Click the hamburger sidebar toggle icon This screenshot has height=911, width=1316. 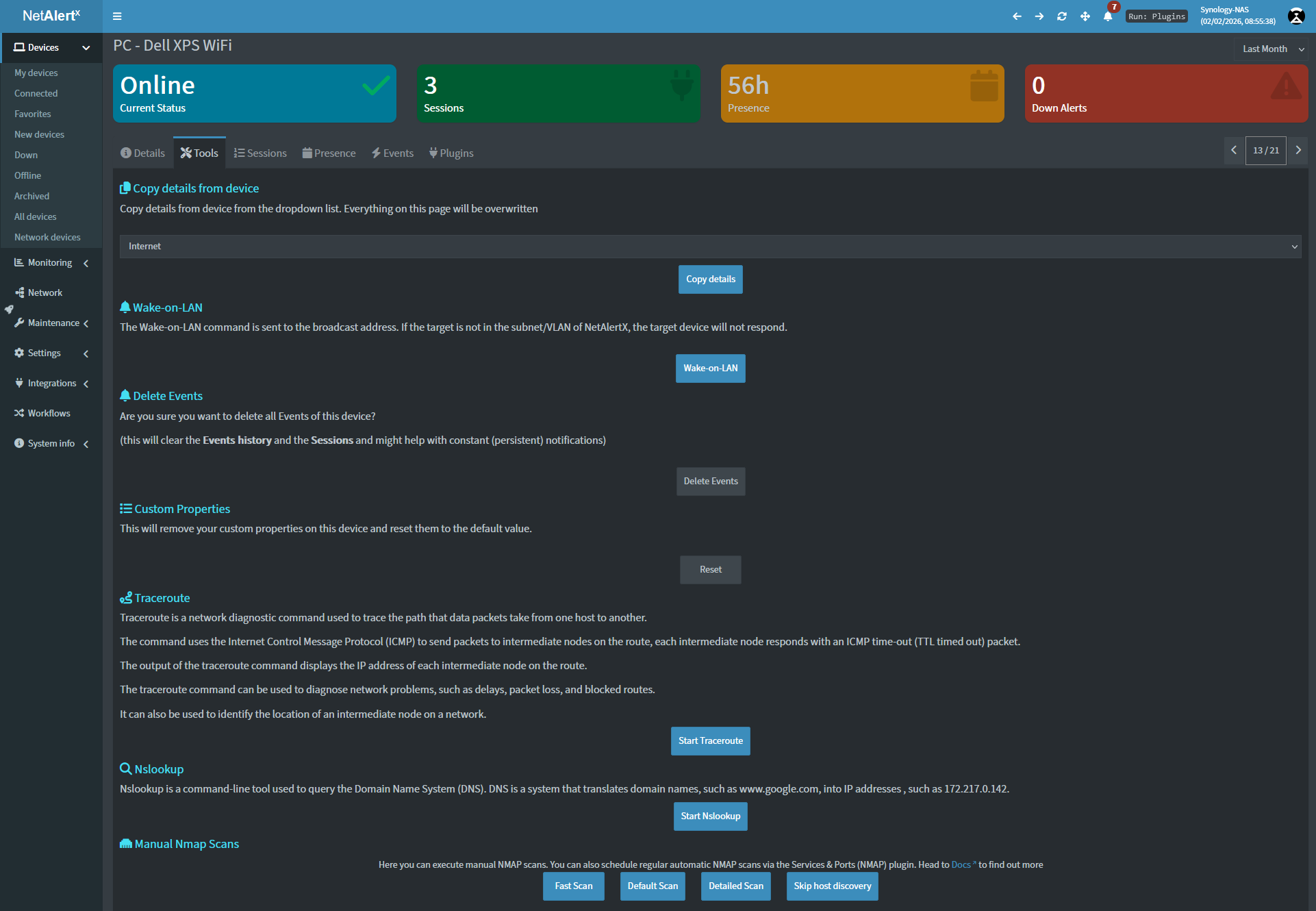117,16
